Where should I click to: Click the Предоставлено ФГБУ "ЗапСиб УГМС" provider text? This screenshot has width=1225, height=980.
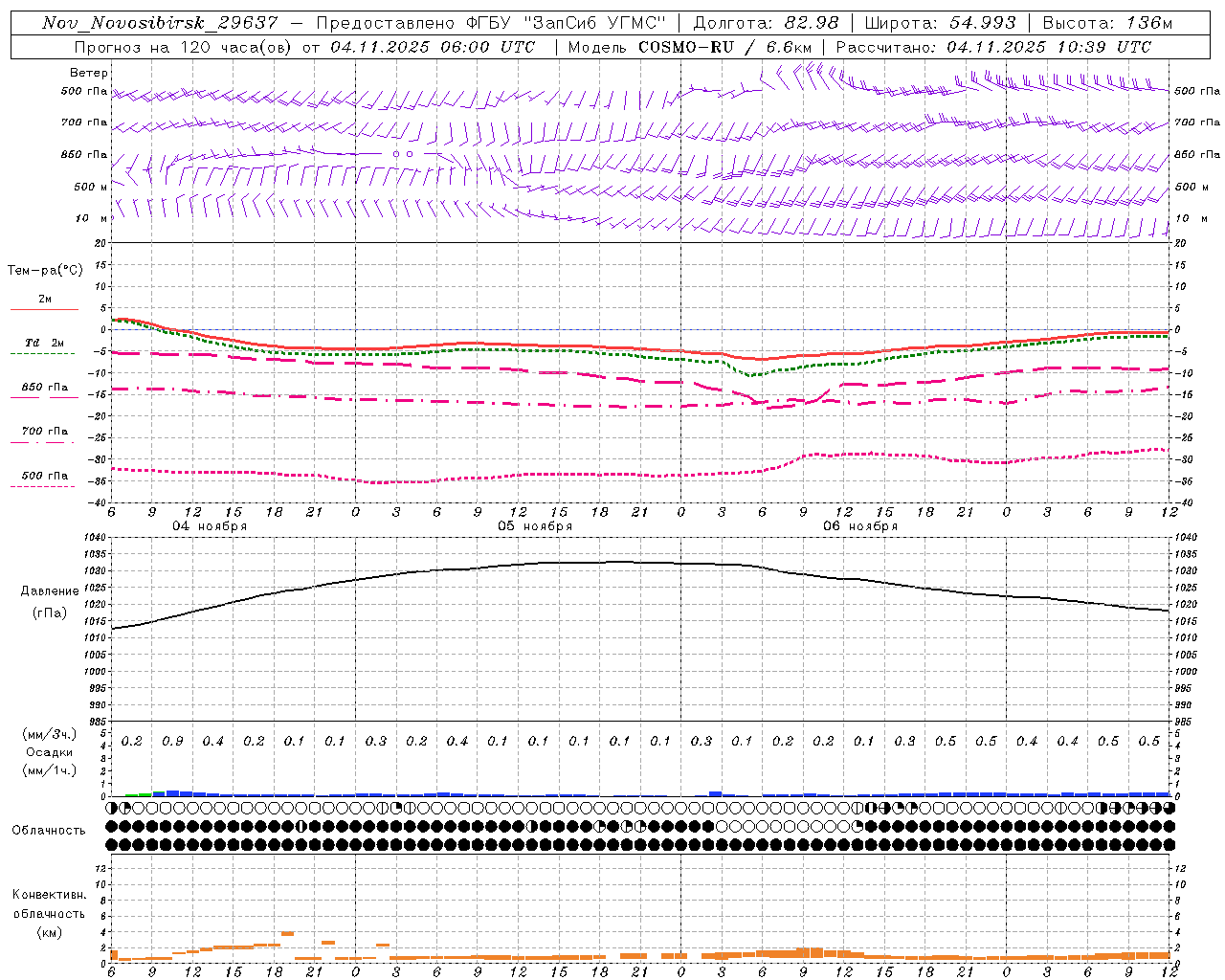pyautogui.click(x=490, y=23)
